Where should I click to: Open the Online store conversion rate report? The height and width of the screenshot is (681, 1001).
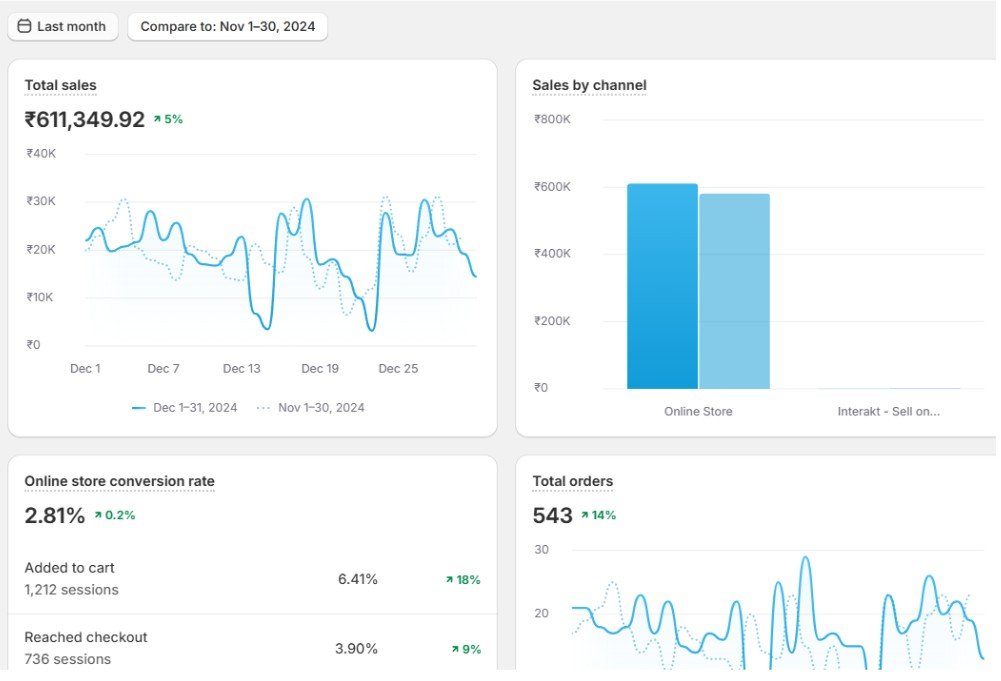click(x=119, y=481)
